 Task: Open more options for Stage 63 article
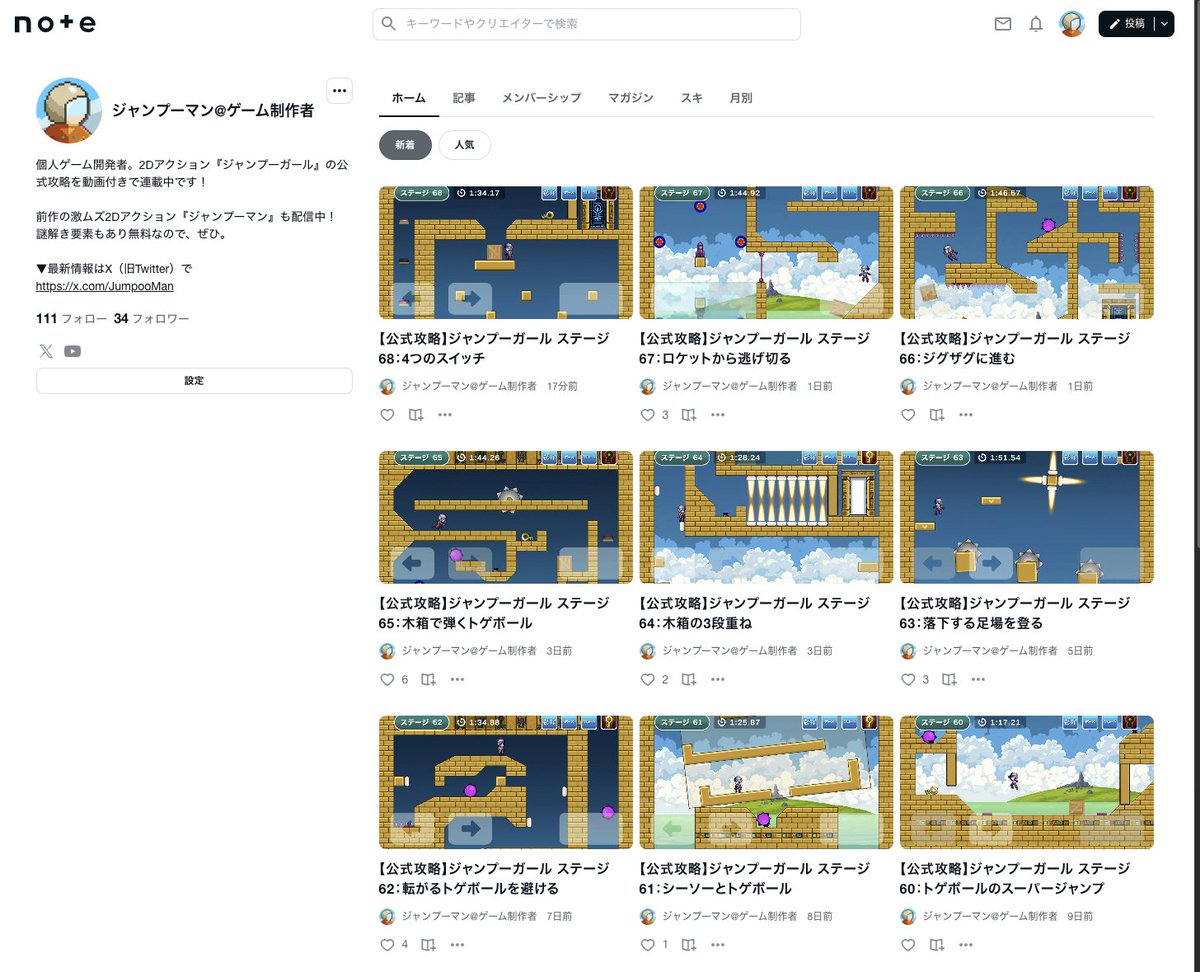[978, 680]
